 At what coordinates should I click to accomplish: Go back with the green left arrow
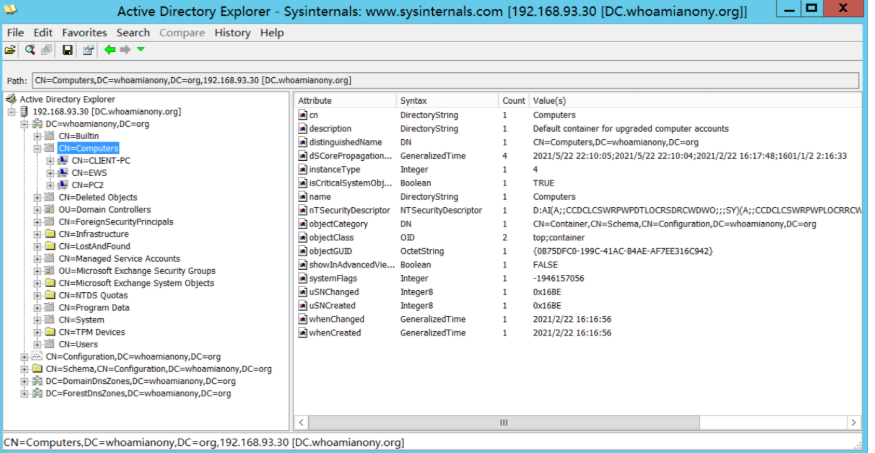pyautogui.click(x=110, y=50)
